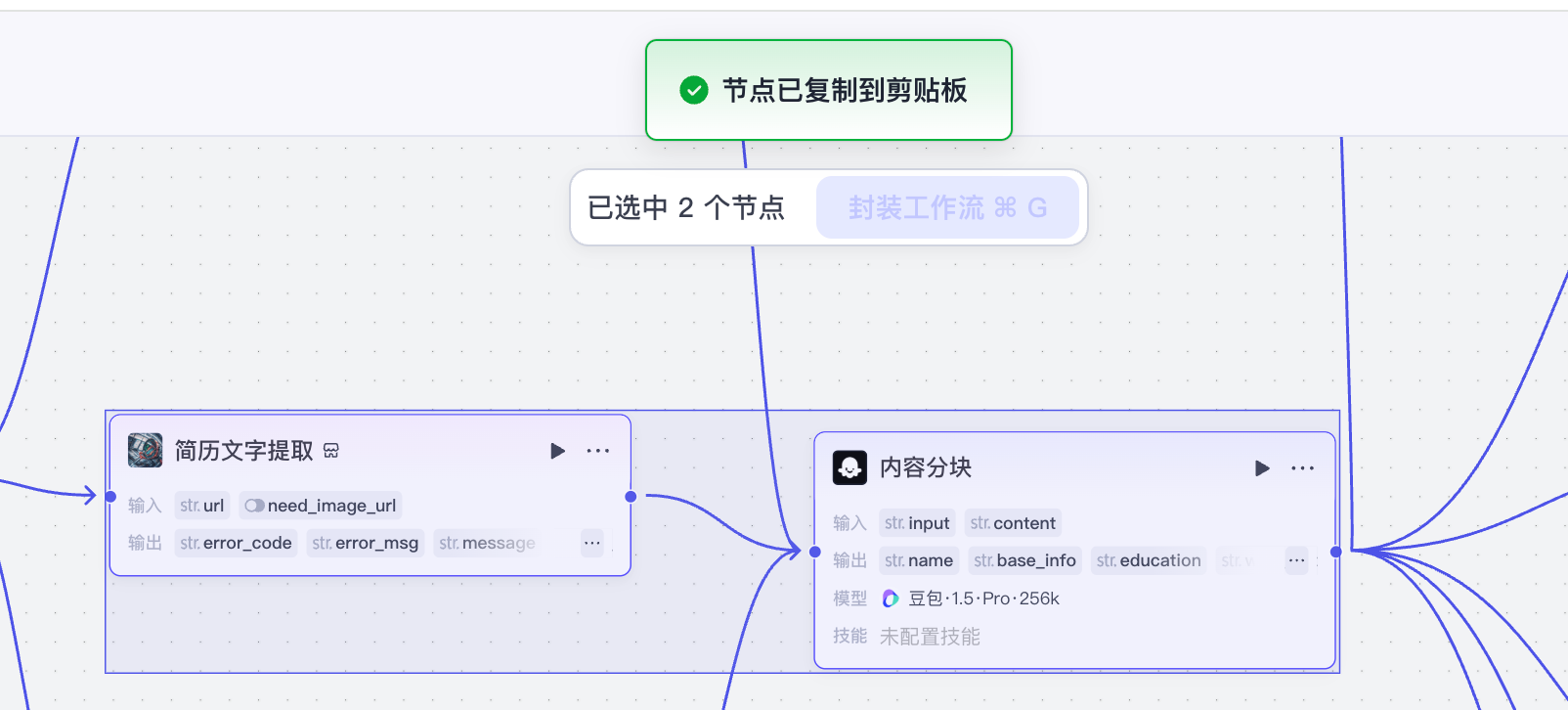The width and height of the screenshot is (1568, 710).
Task: Click the 豆包 model logo icon
Action: [891, 599]
